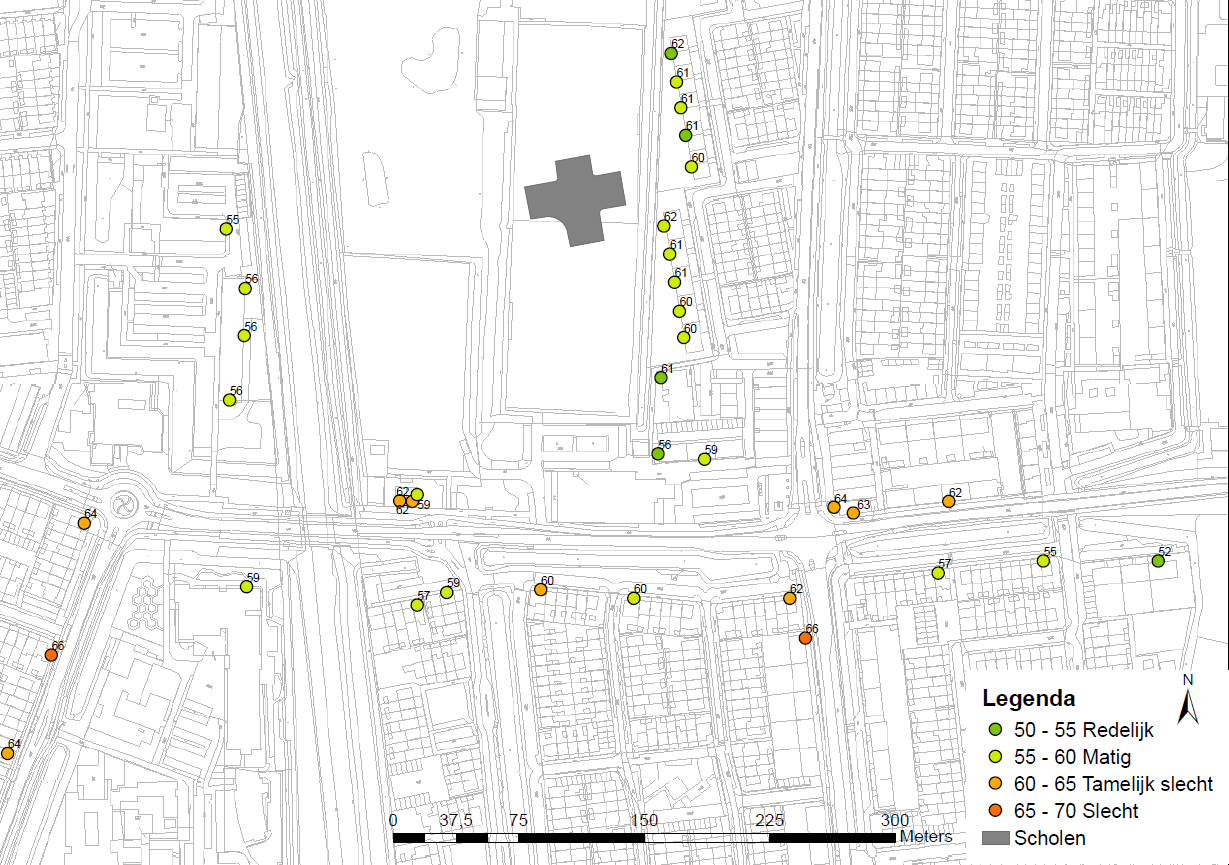Click the orange 64 point beside the 63 point

point(834,507)
